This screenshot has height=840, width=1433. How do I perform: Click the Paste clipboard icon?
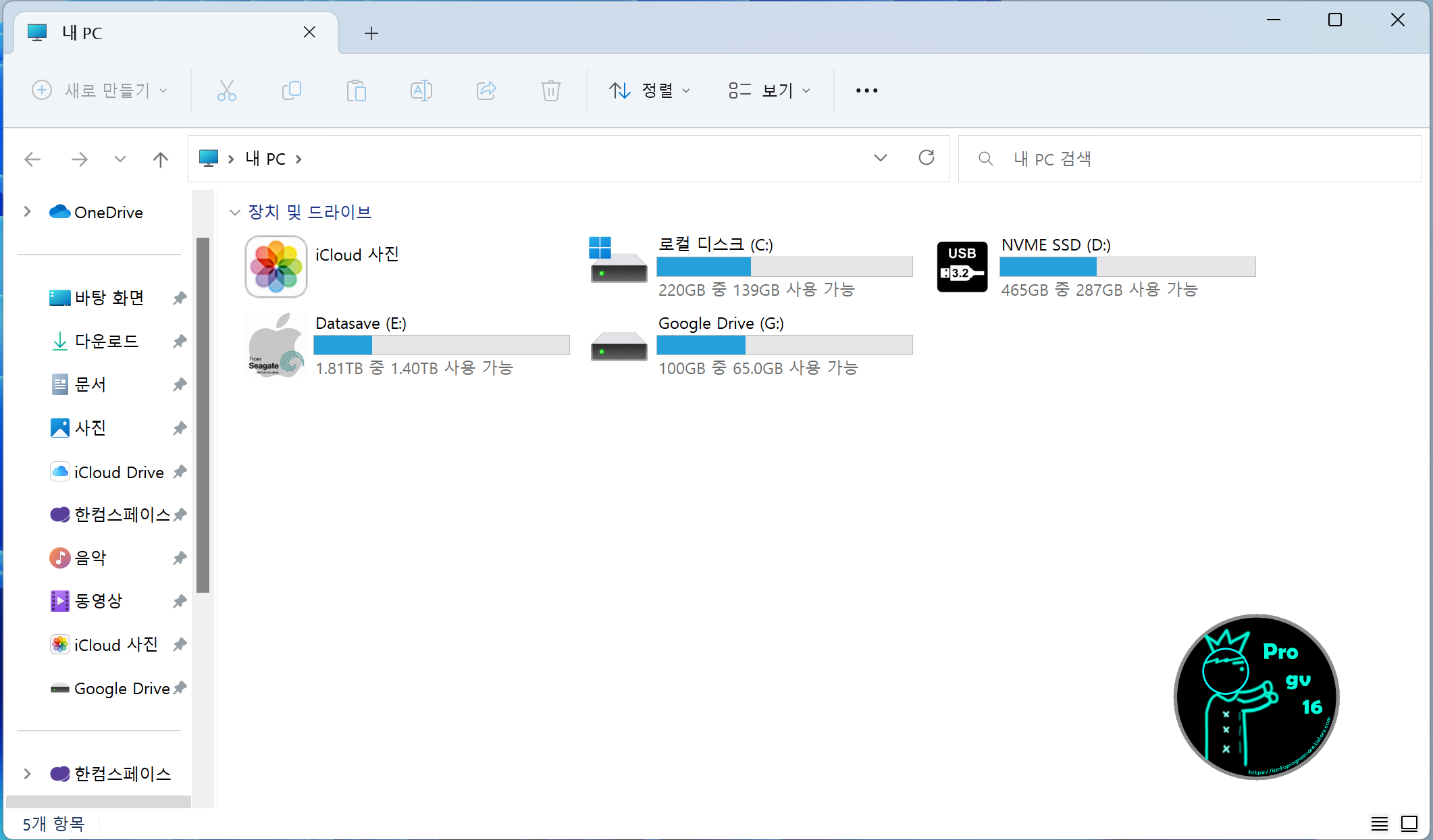[356, 90]
